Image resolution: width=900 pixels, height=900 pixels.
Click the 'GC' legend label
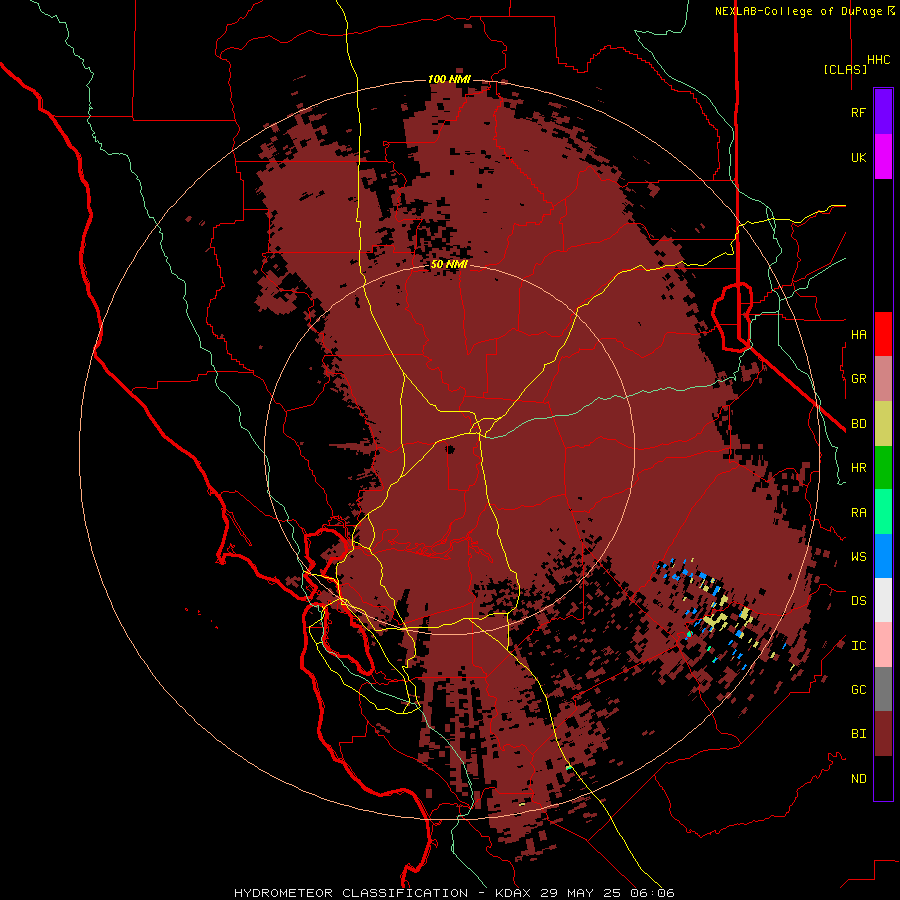pyautogui.click(x=858, y=690)
